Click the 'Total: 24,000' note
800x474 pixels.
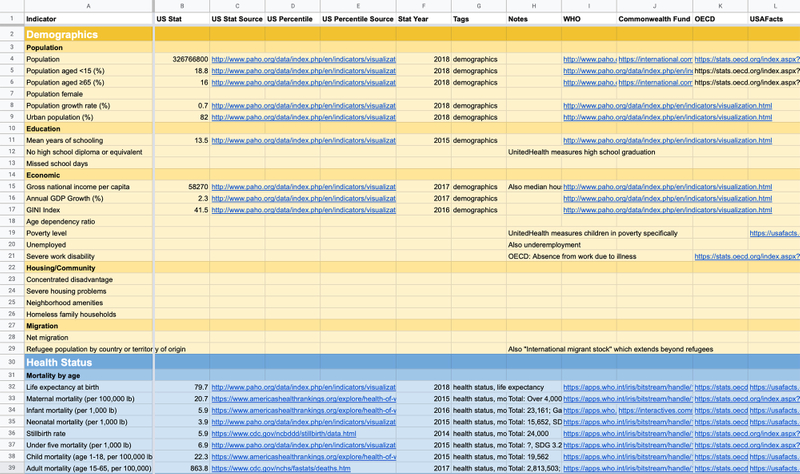[529, 434]
